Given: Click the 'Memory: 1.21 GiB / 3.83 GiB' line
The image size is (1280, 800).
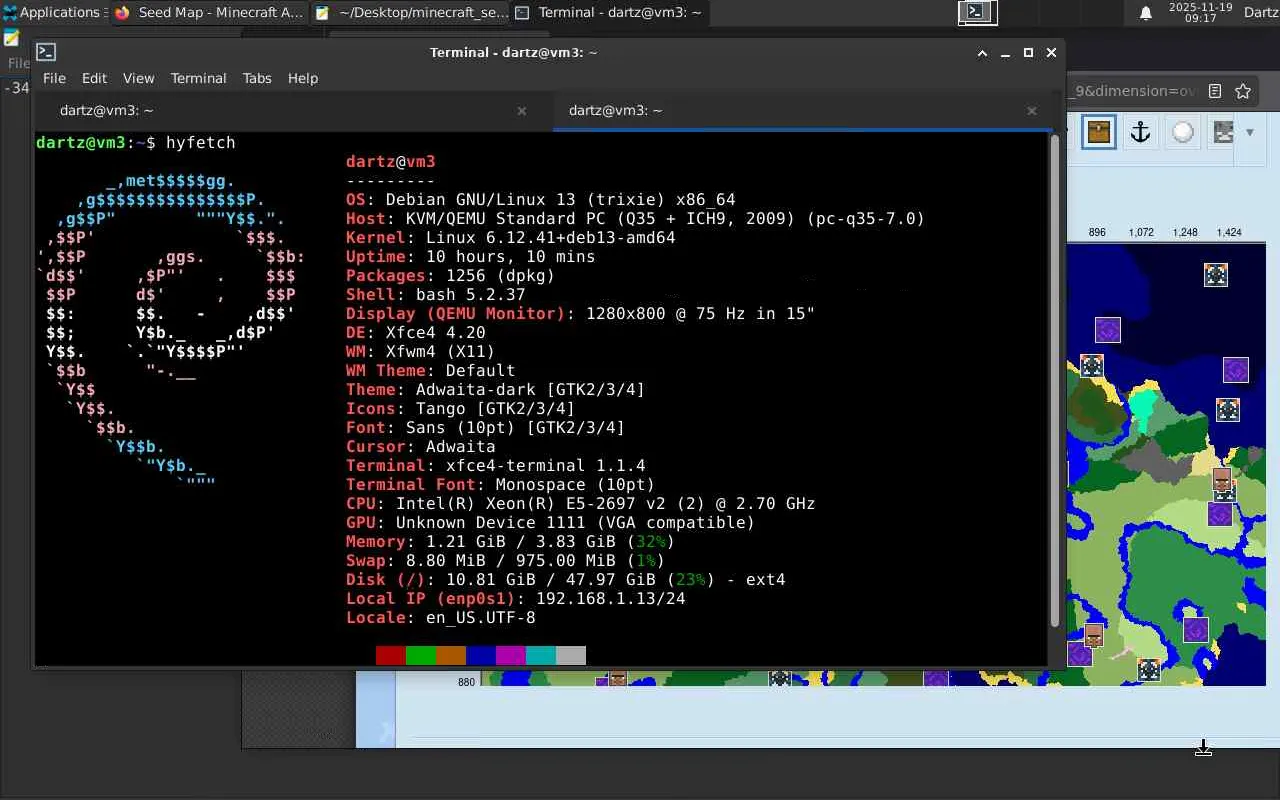Looking at the screenshot, I should tap(510, 542).
